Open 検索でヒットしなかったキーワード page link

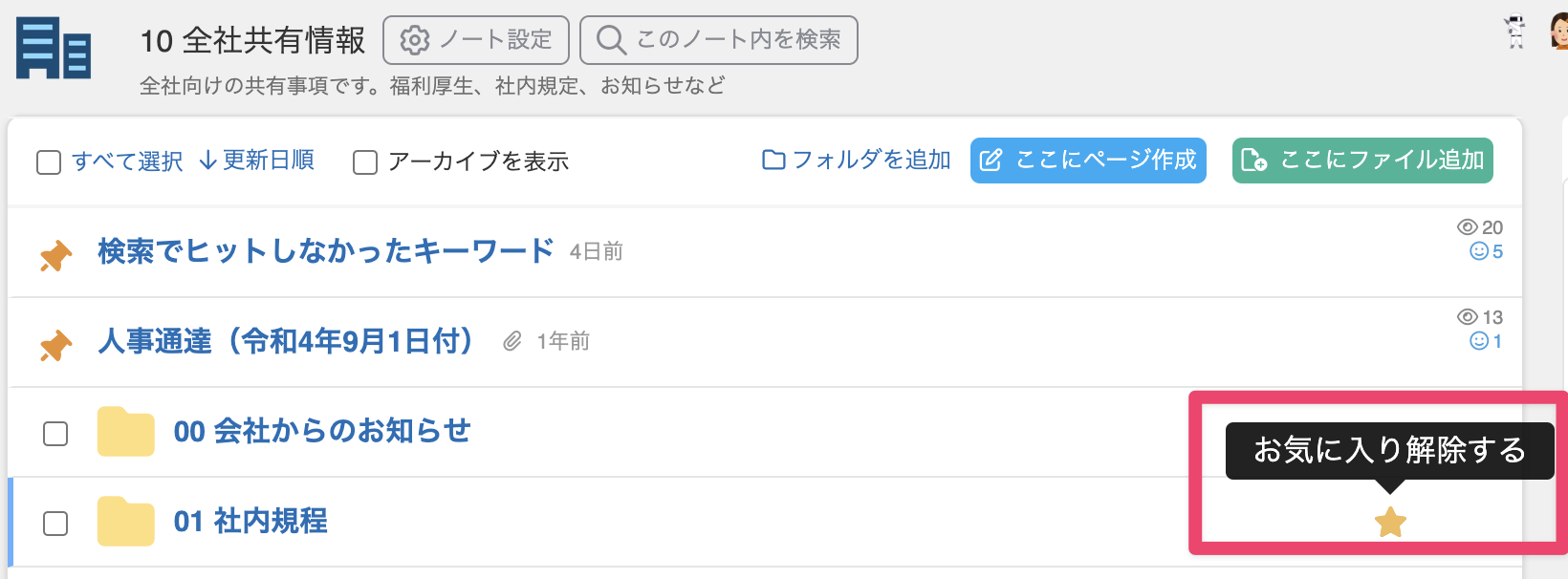pos(326,250)
